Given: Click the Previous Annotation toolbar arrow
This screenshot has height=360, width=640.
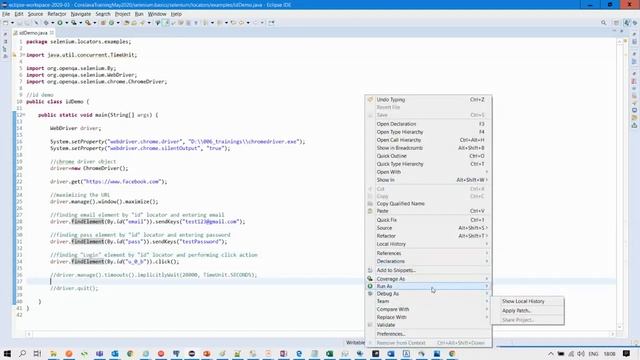Looking at the screenshot, I should pyautogui.click(x=220, y=23).
